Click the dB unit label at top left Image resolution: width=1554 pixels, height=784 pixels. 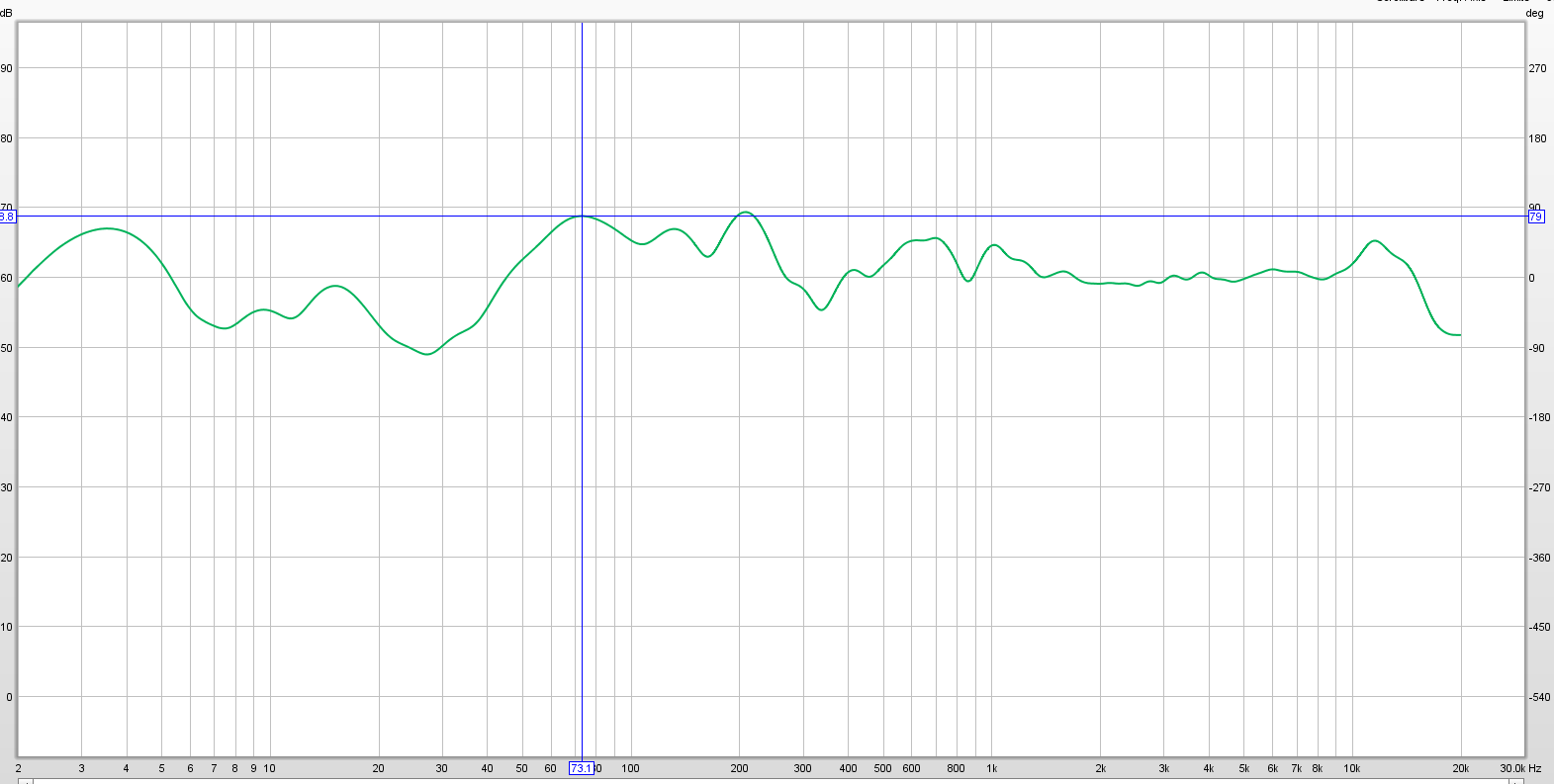[x=7, y=13]
